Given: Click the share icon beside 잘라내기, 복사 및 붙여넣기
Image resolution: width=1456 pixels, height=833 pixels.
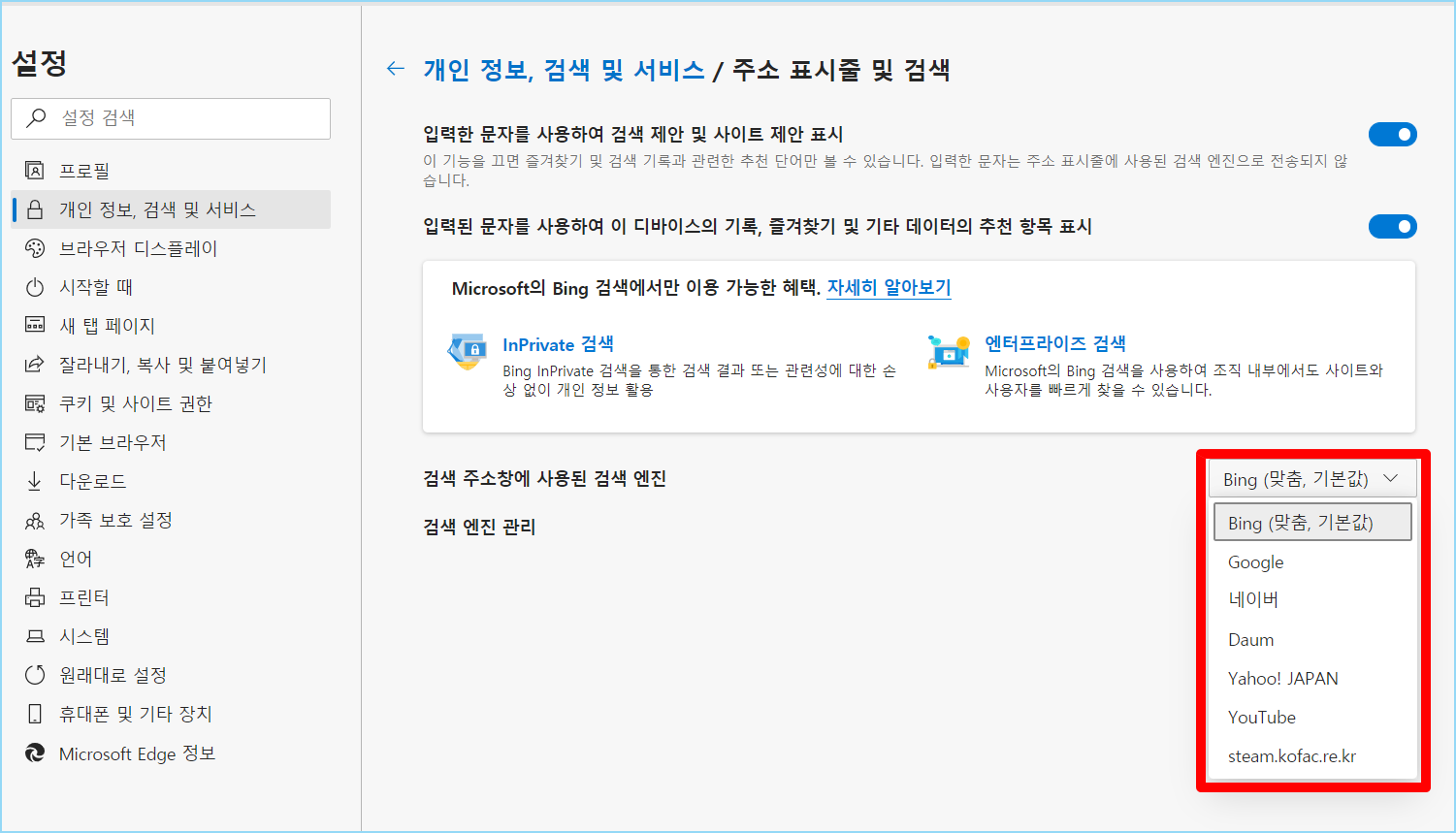Looking at the screenshot, I should coord(35,365).
